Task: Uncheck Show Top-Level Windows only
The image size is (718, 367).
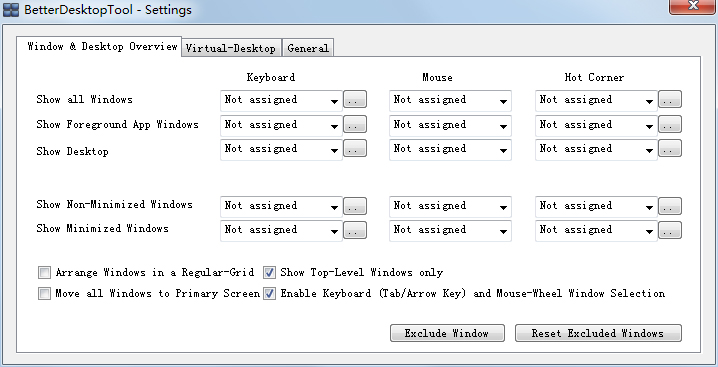Action: coord(270,273)
